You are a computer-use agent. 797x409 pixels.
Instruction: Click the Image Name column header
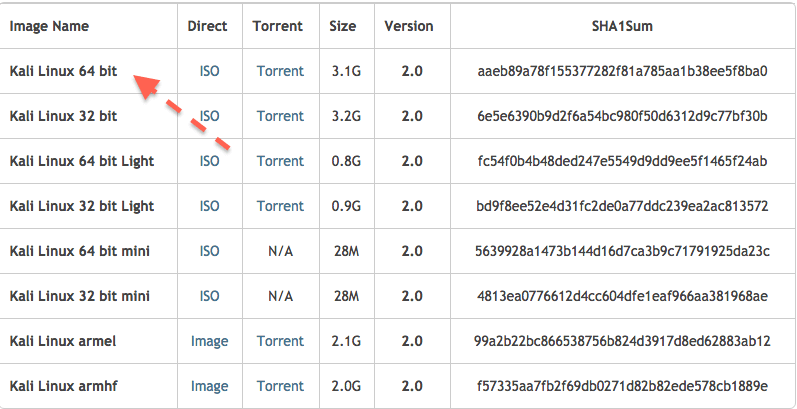(49, 26)
